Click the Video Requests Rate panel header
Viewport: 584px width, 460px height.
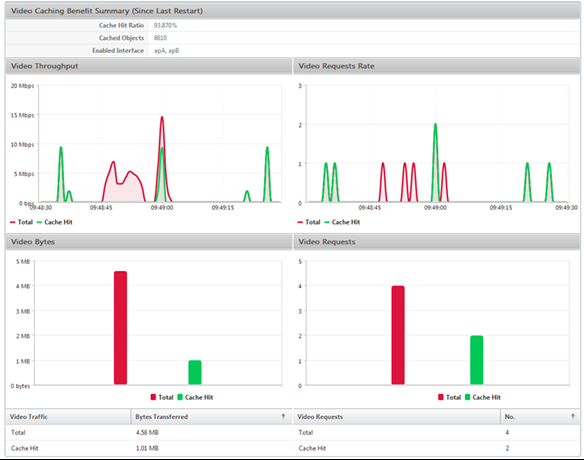click(437, 66)
